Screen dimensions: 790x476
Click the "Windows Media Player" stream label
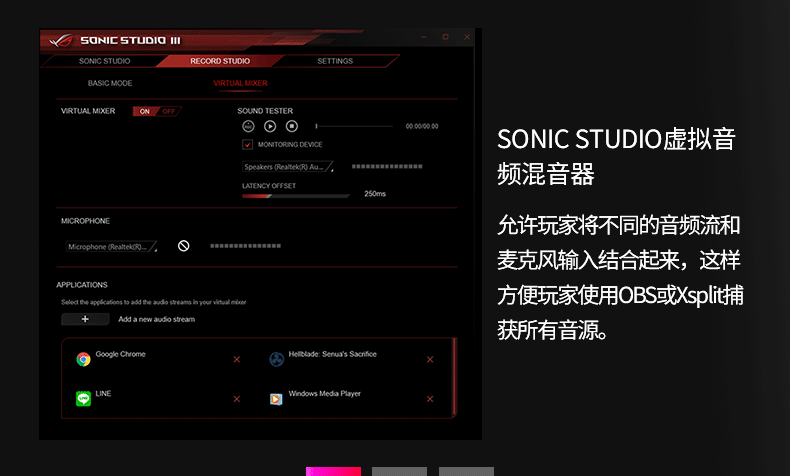tap(324, 393)
